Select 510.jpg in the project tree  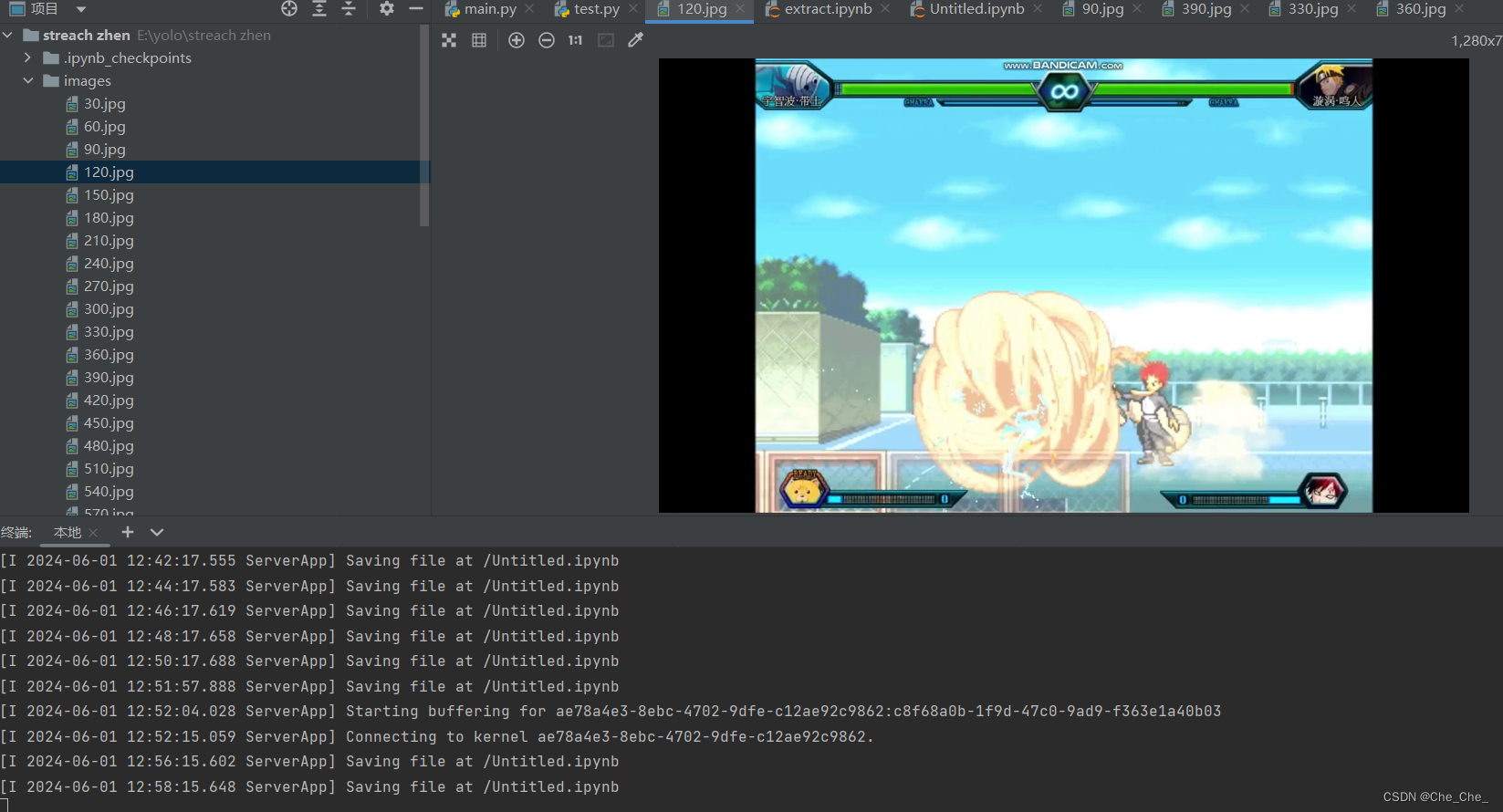[108, 469]
